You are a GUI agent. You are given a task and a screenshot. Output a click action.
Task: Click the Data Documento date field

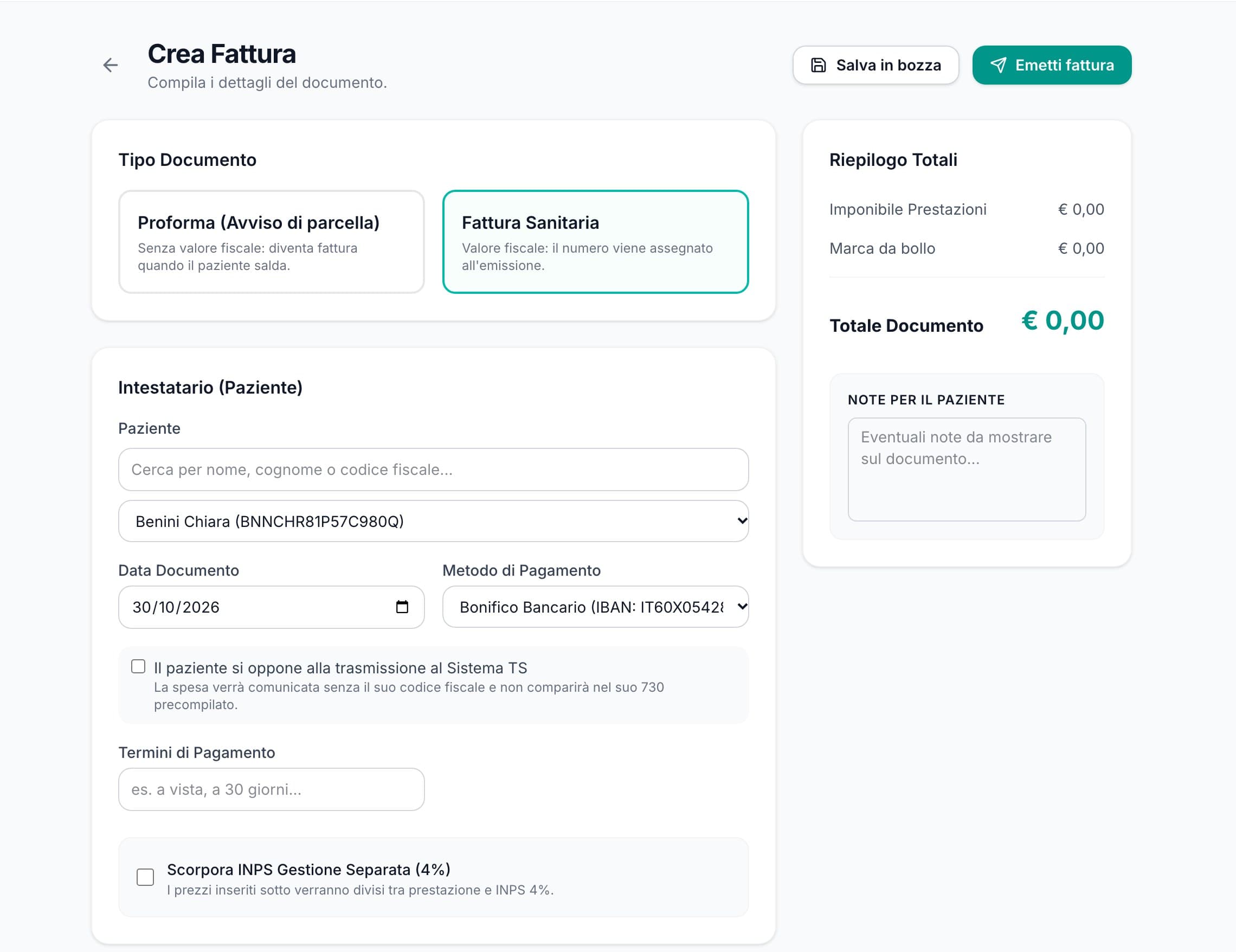pyautogui.click(x=272, y=607)
